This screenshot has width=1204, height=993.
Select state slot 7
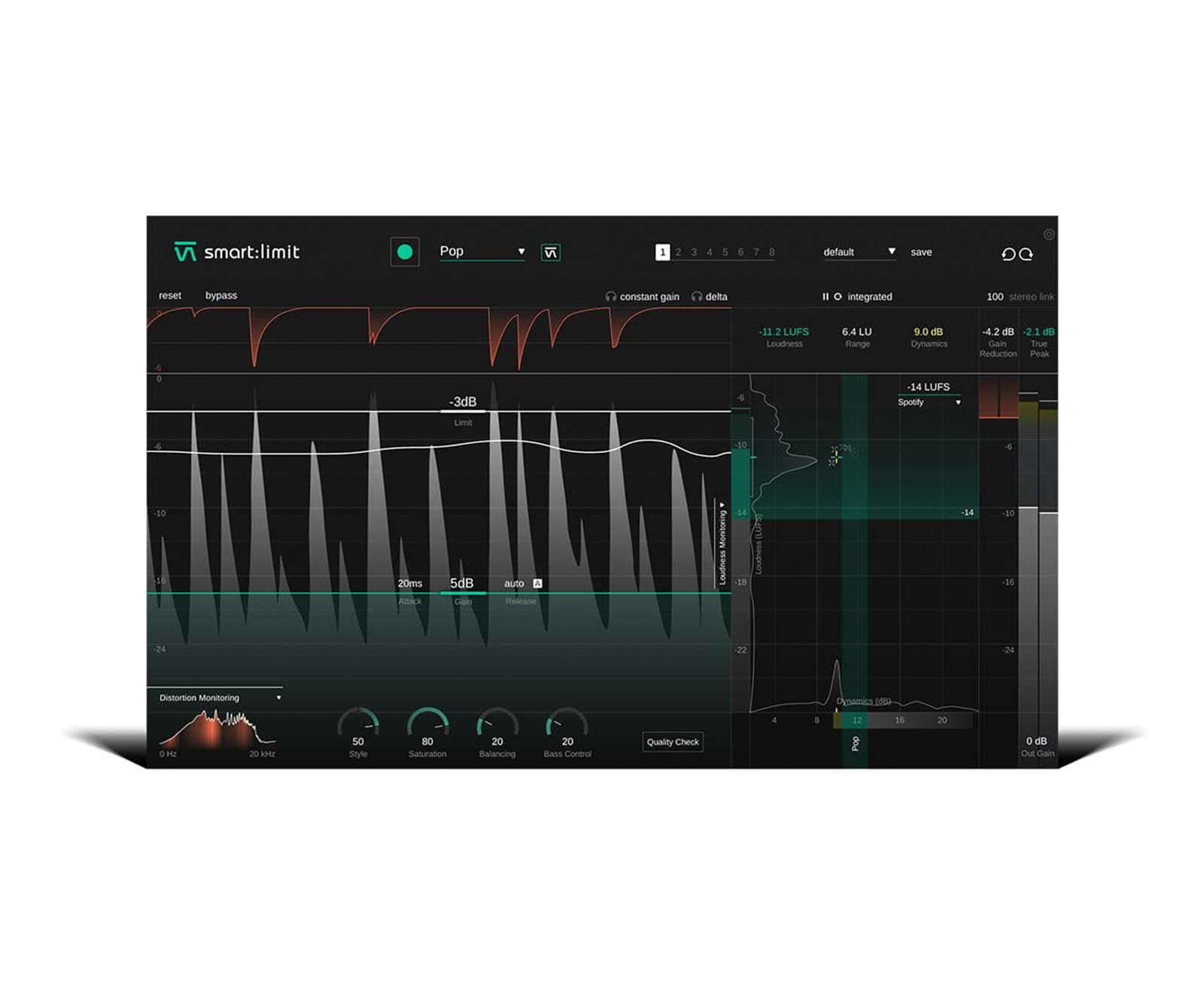pyautogui.click(x=756, y=252)
